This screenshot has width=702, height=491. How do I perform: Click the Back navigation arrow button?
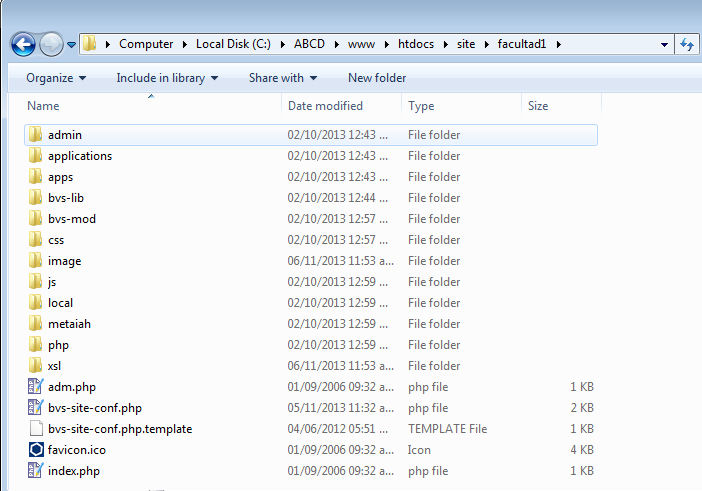tap(23, 44)
